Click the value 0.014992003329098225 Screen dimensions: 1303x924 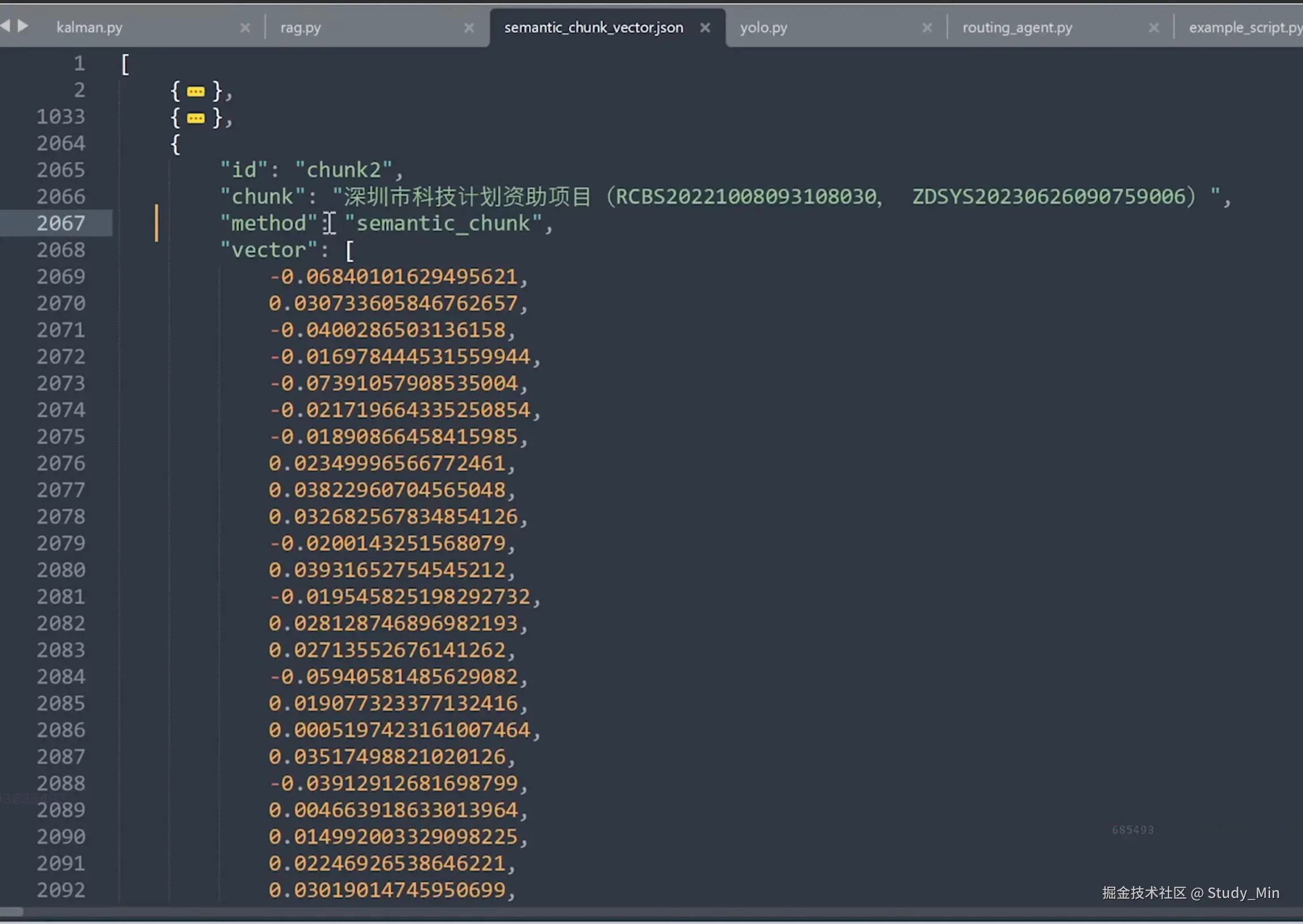coord(393,837)
